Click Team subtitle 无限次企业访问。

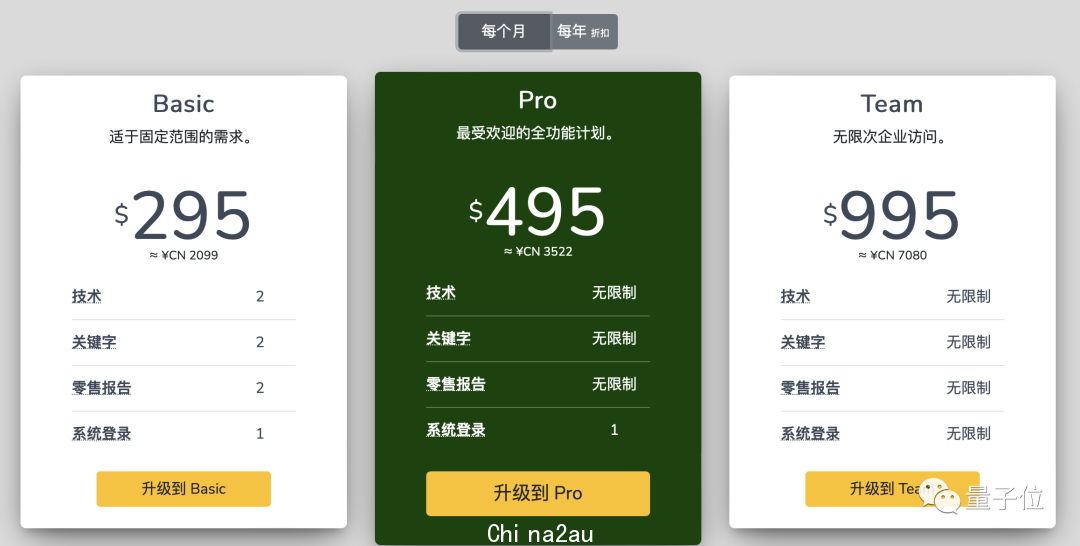click(x=891, y=137)
